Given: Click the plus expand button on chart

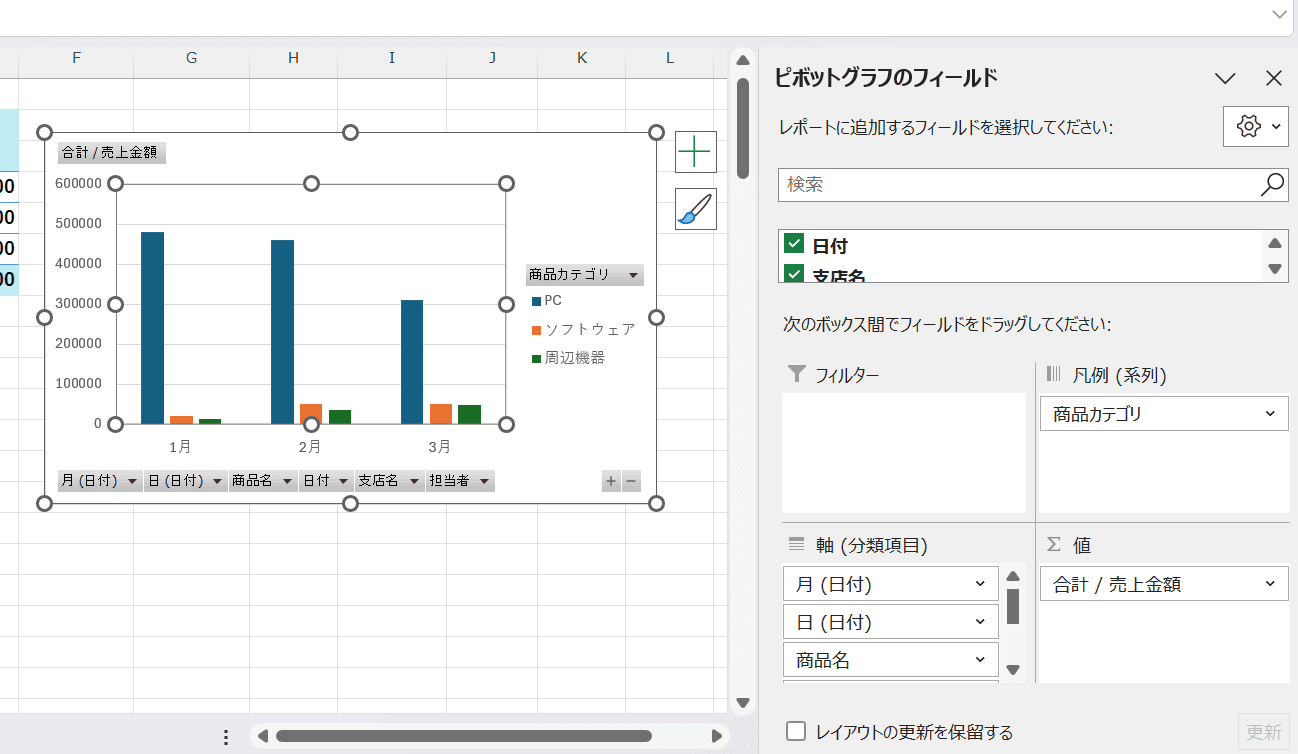Looking at the screenshot, I should pyautogui.click(x=611, y=482).
